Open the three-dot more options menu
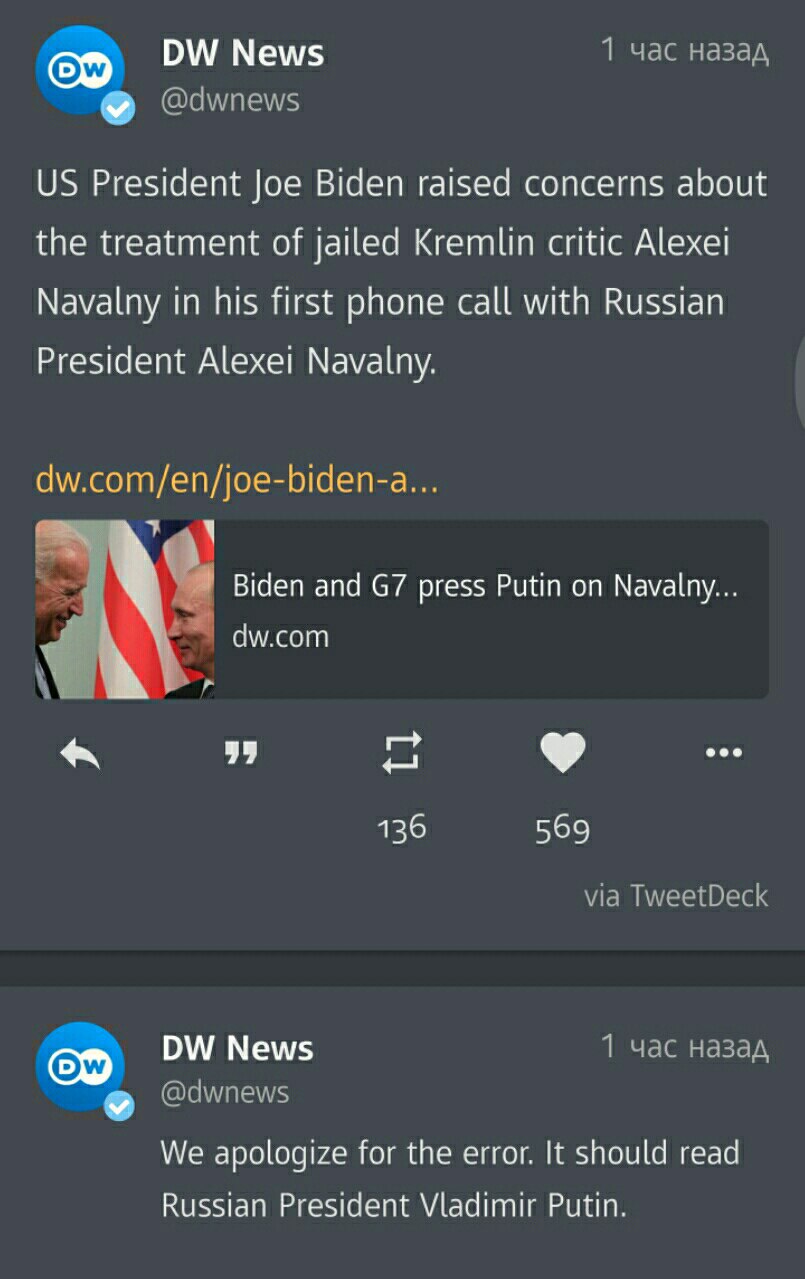Screen dimensions: 805x1279 point(723,752)
